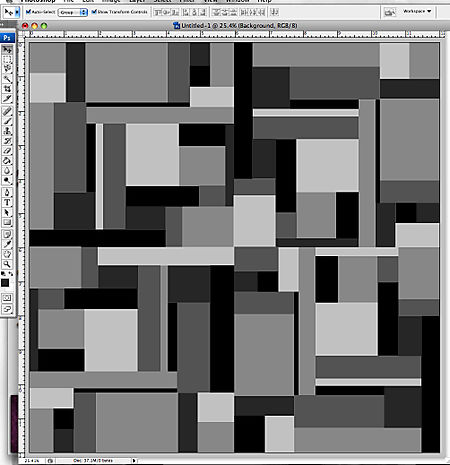Select the Move tool in the toolbox
The width and height of the screenshot is (450, 465).
(7, 50)
